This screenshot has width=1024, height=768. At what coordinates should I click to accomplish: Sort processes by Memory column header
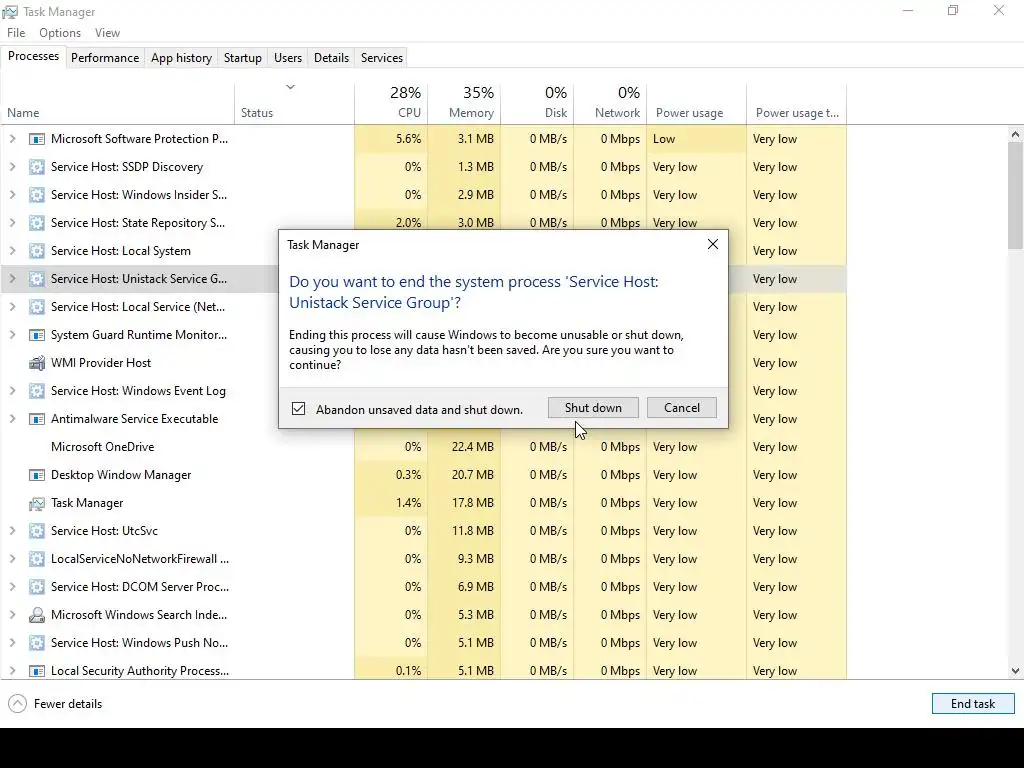coord(464,103)
